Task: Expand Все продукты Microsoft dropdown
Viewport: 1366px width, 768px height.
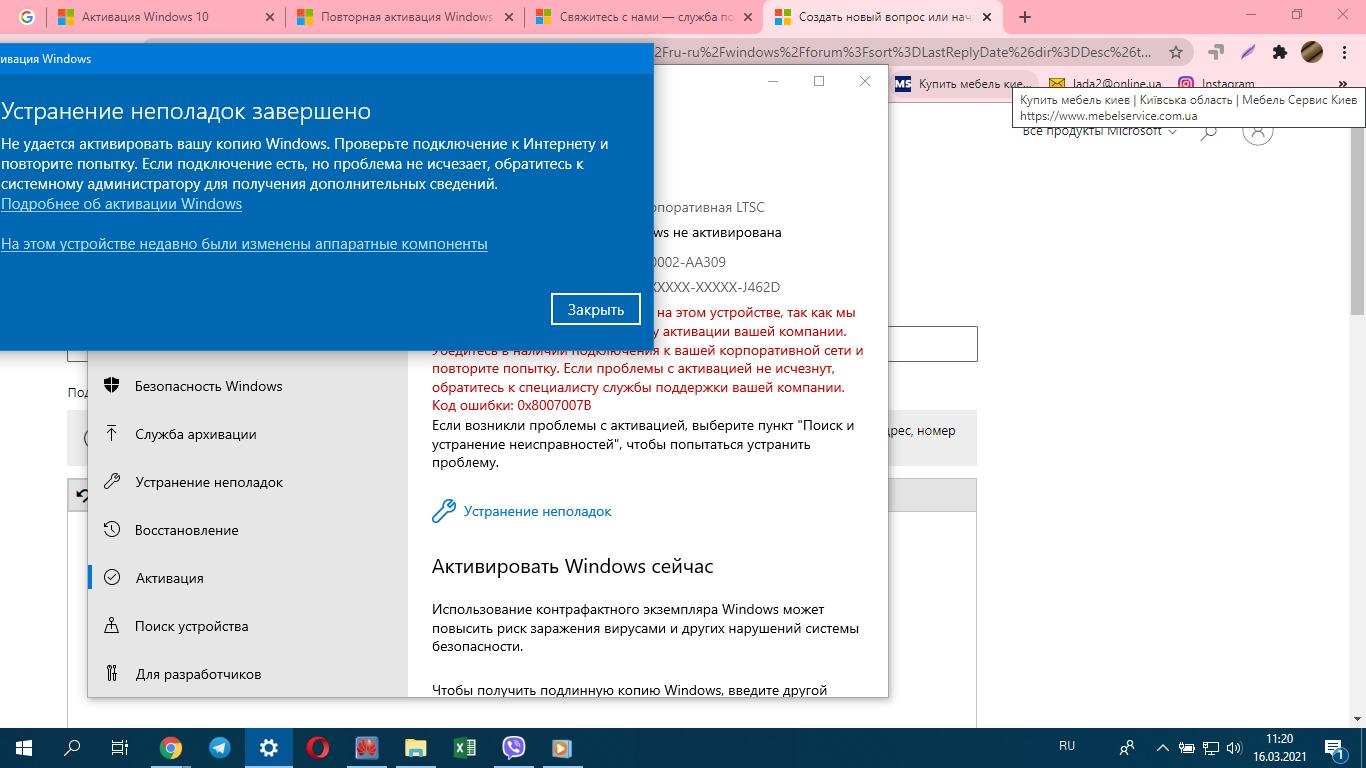Action: click(x=1100, y=131)
